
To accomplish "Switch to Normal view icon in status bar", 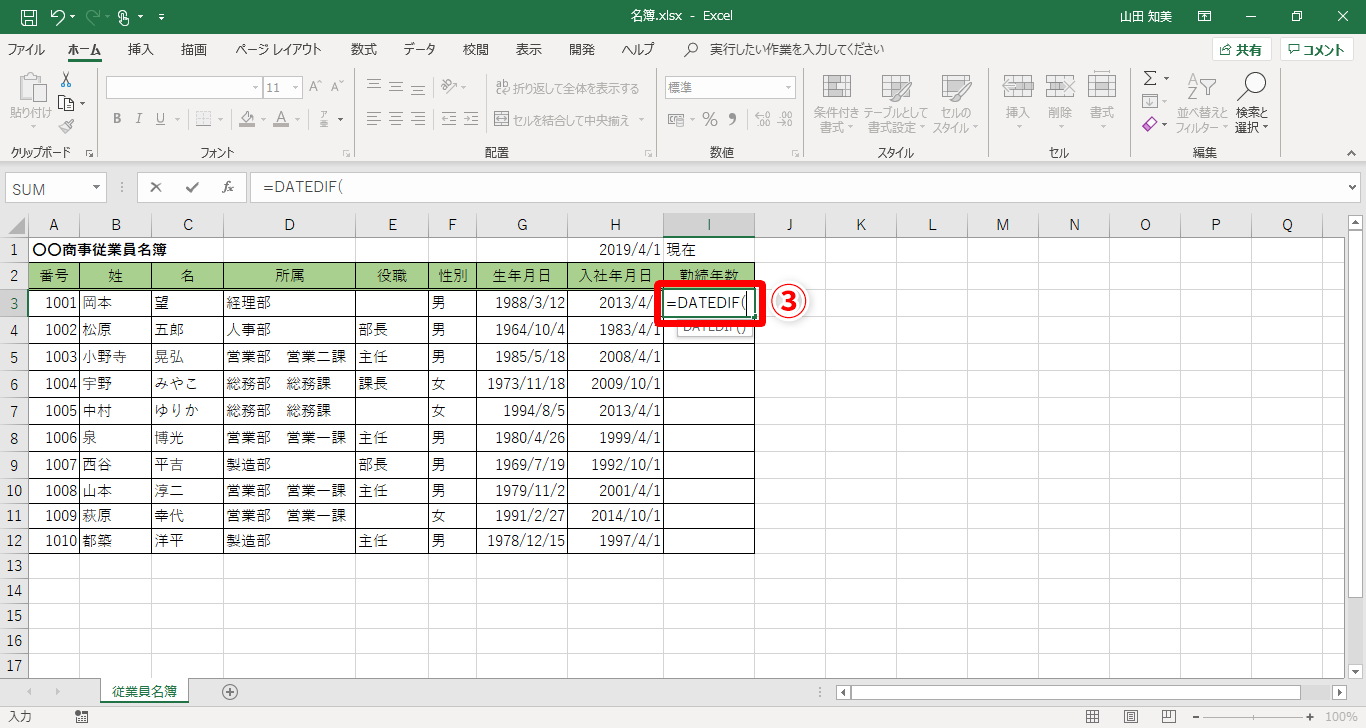I will point(1092,716).
